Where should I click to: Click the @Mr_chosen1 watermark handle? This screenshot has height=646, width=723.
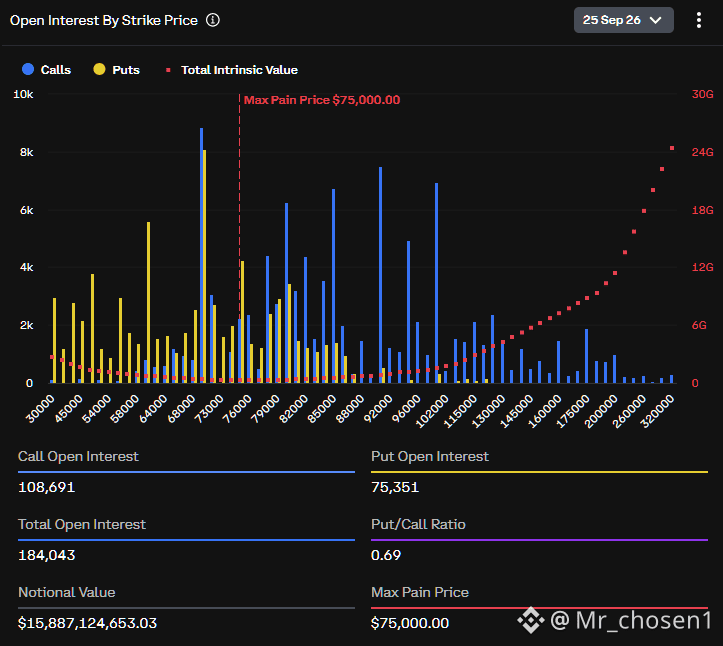[x=631, y=620]
